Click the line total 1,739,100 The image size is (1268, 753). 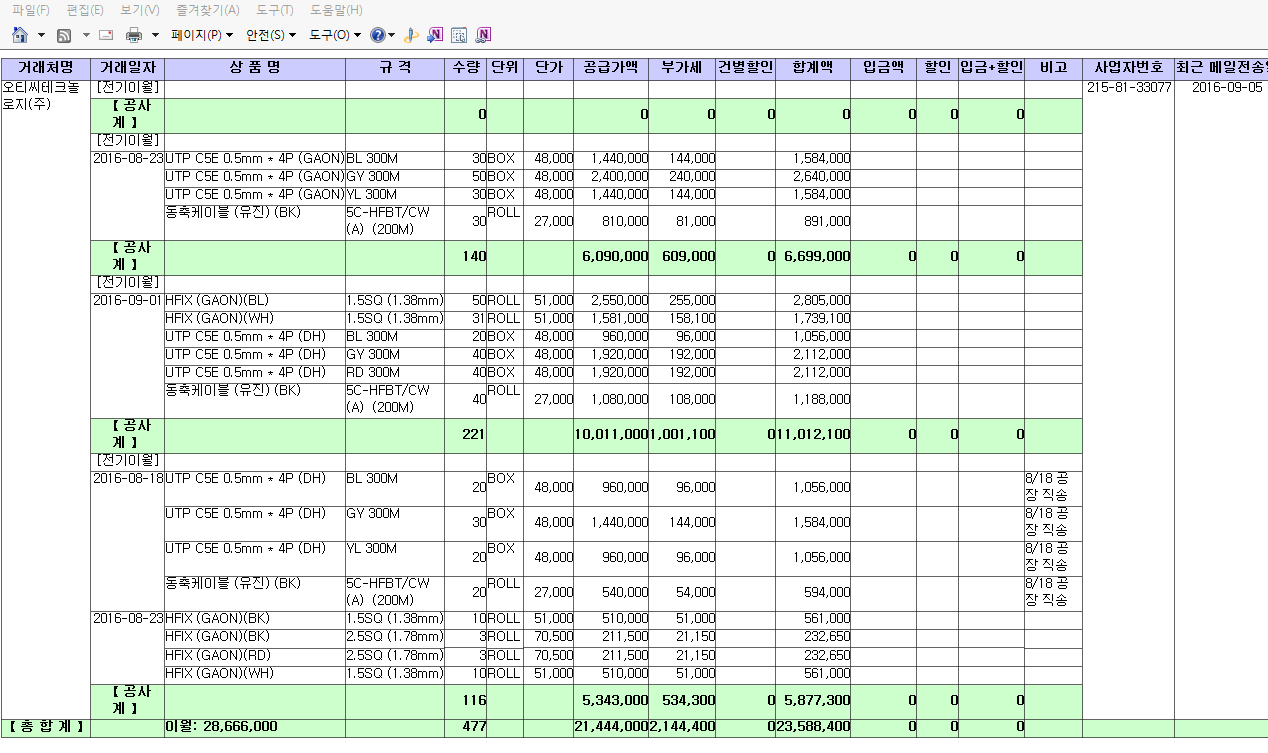(821, 318)
